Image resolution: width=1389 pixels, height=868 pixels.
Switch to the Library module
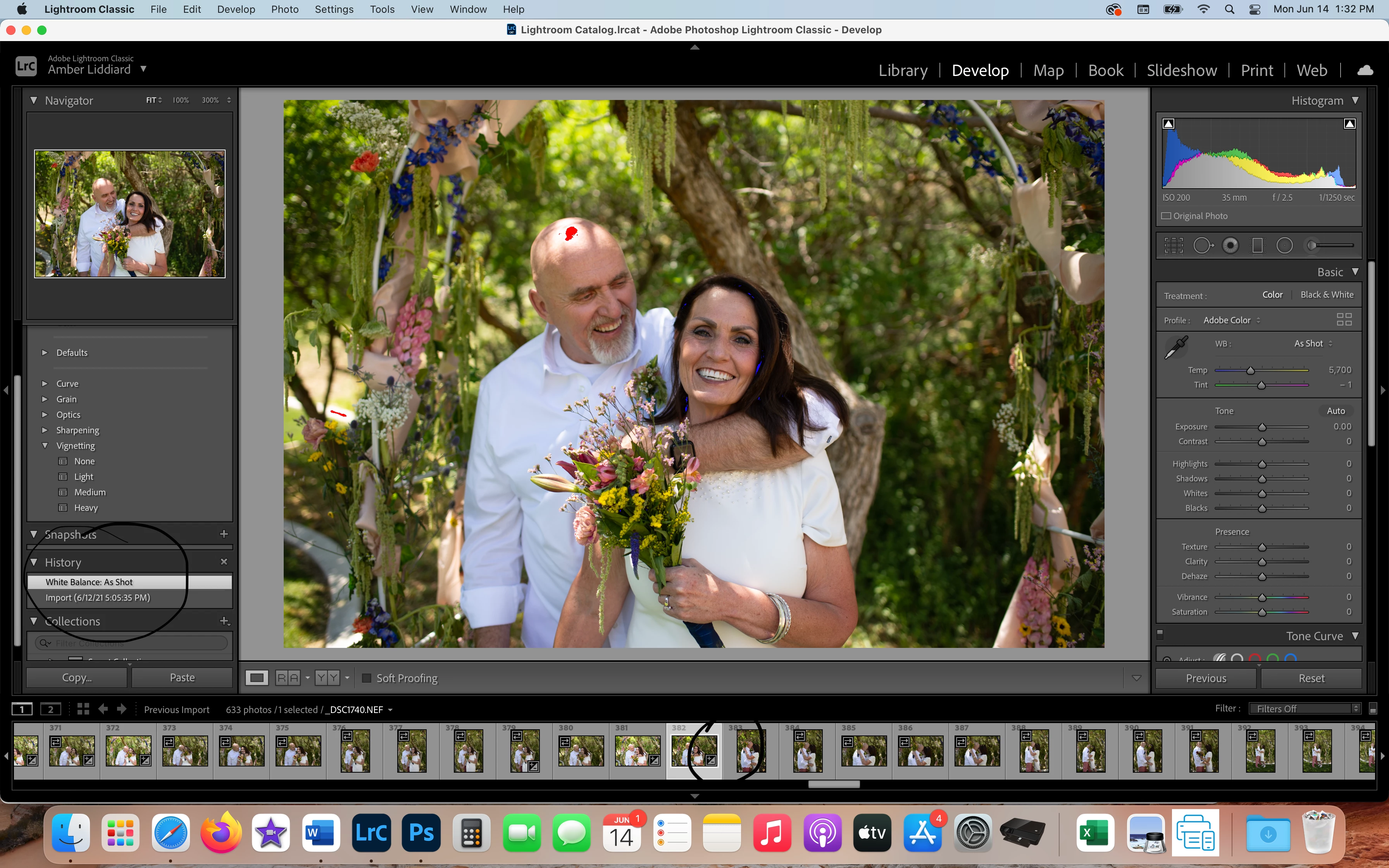point(902,70)
